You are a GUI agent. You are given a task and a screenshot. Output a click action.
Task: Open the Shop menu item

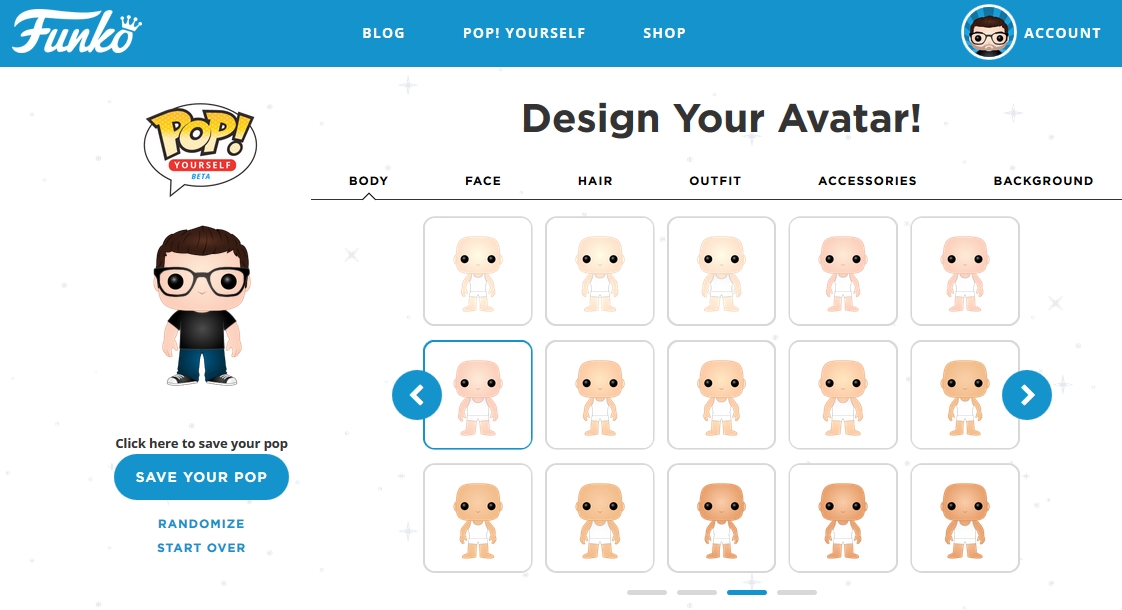point(664,33)
